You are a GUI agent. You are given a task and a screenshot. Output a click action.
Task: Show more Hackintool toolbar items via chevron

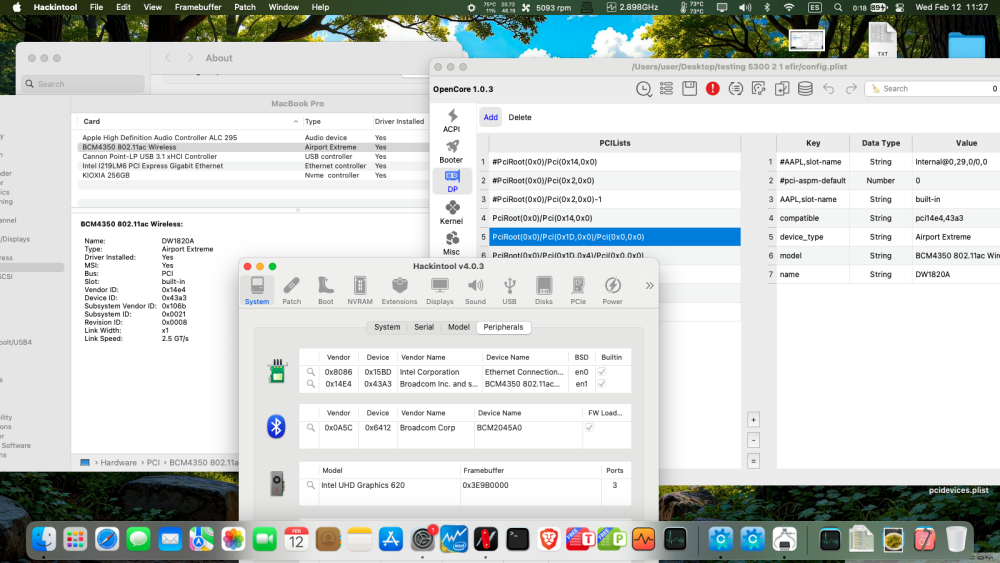pos(649,286)
